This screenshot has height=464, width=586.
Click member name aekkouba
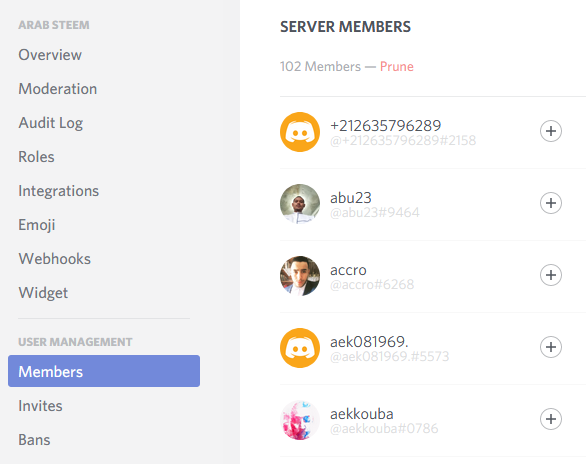362,414
